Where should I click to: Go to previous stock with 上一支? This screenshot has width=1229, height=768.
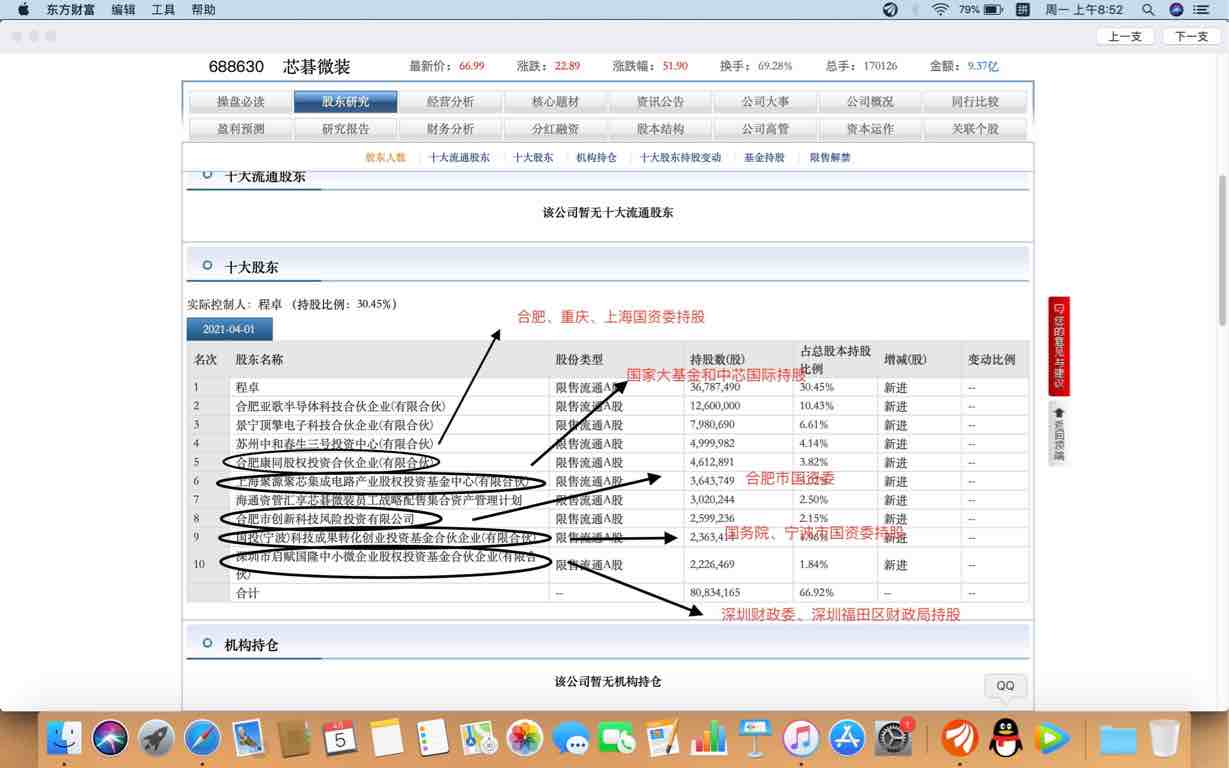click(x=1125, y=36)
